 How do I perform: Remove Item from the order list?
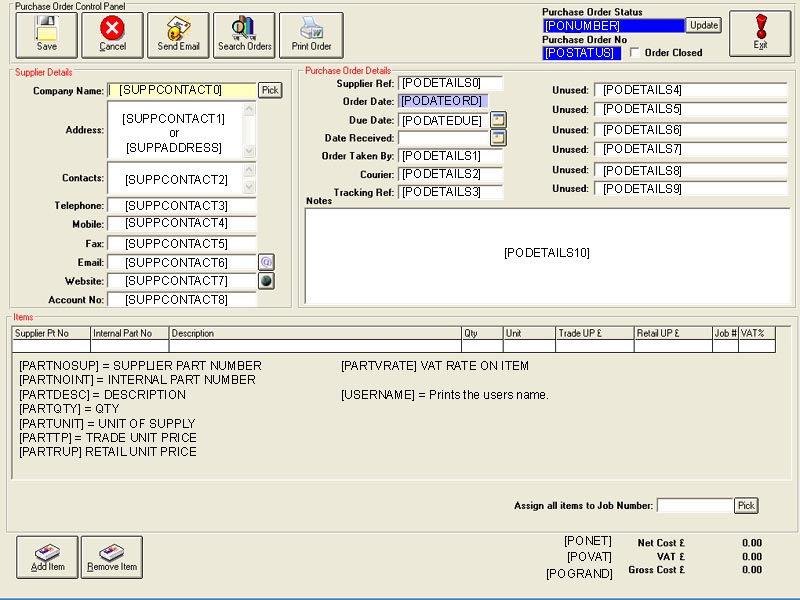[112, 557]
